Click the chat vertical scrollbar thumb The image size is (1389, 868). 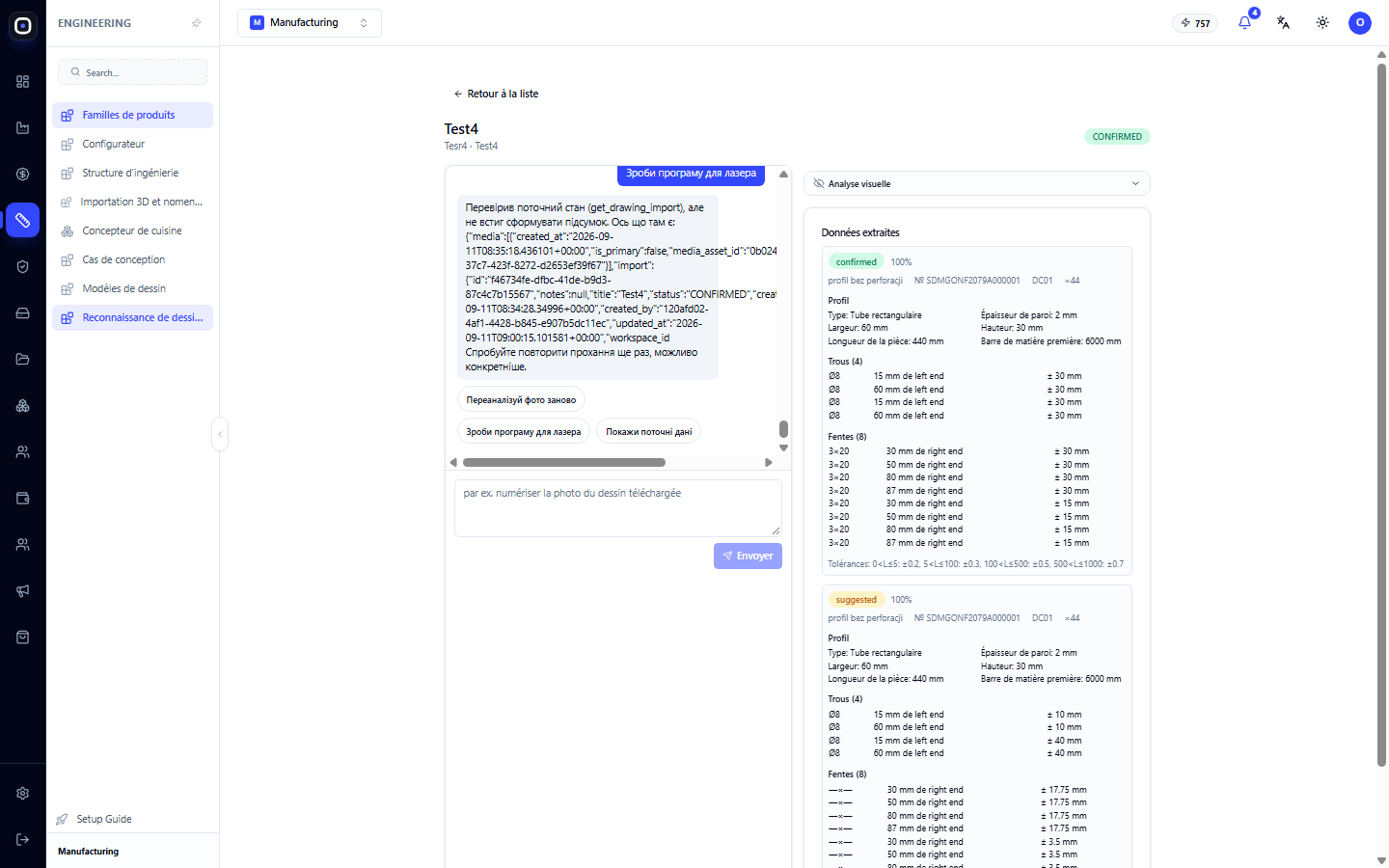[x=783, y=429]
